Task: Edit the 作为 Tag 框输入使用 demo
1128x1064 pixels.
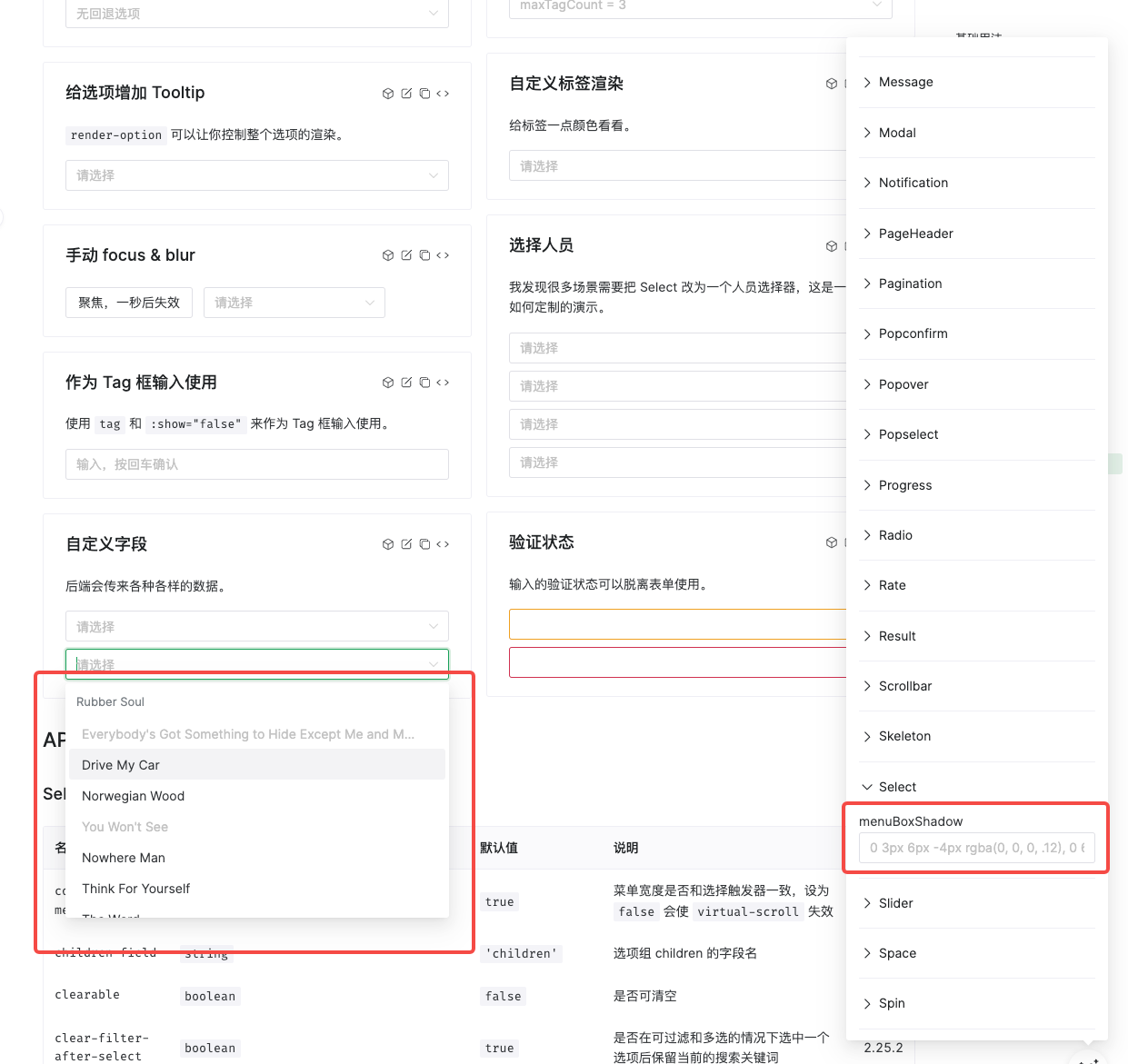Action: [x=406, y=383]
